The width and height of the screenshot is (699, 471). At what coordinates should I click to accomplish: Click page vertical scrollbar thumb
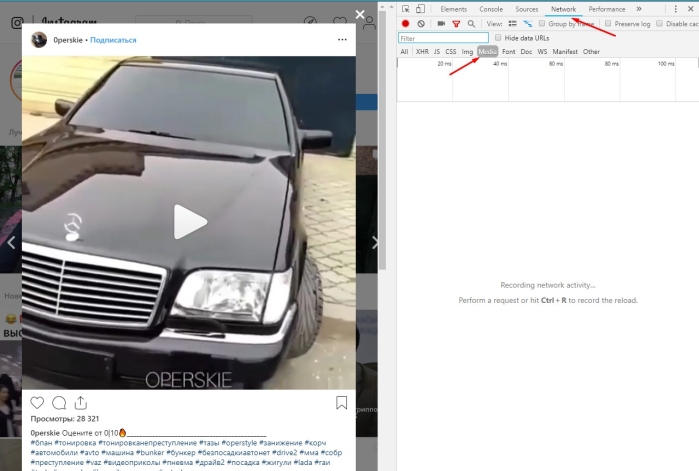click(382, 140)
